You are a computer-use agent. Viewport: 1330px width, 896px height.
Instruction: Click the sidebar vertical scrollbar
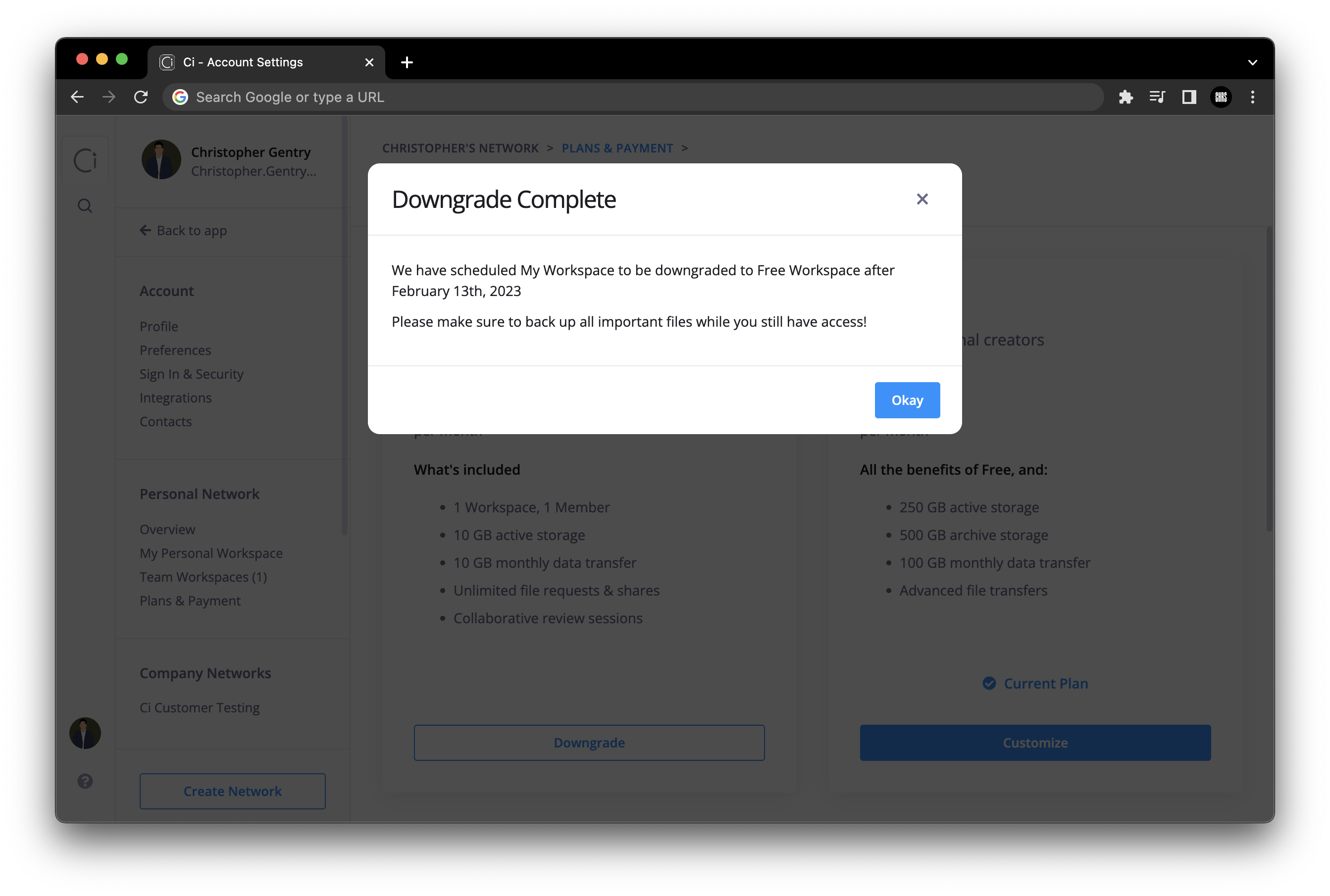[x=345, y=326]
